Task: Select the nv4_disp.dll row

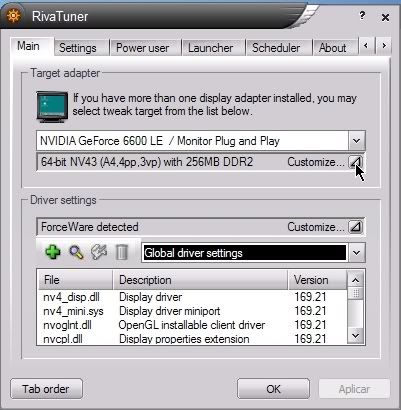Action: pos(192,297)
